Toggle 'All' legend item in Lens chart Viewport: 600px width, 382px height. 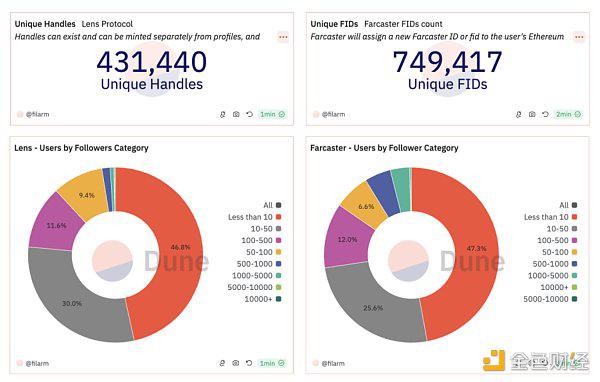pos(272,205)
